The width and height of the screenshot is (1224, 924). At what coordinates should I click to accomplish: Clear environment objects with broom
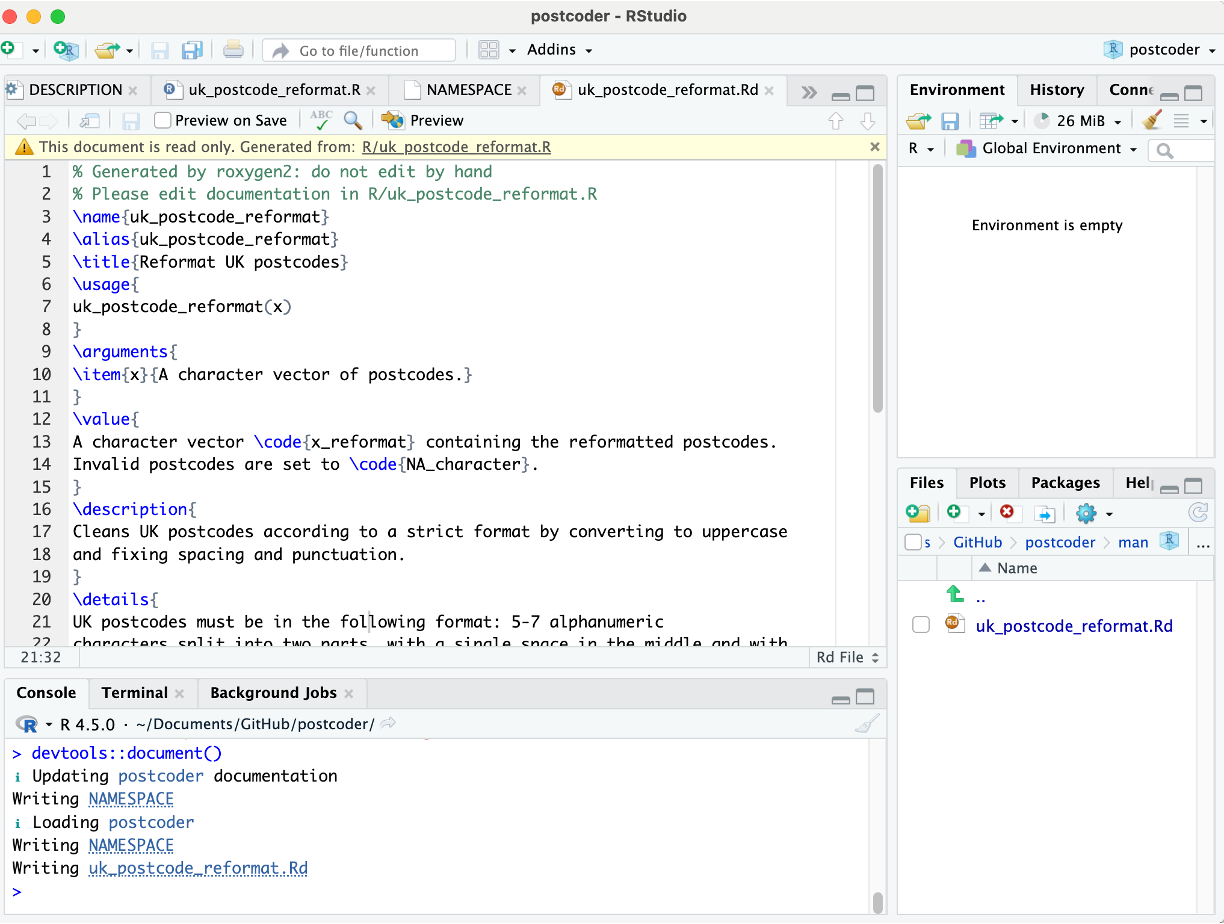1152,121
